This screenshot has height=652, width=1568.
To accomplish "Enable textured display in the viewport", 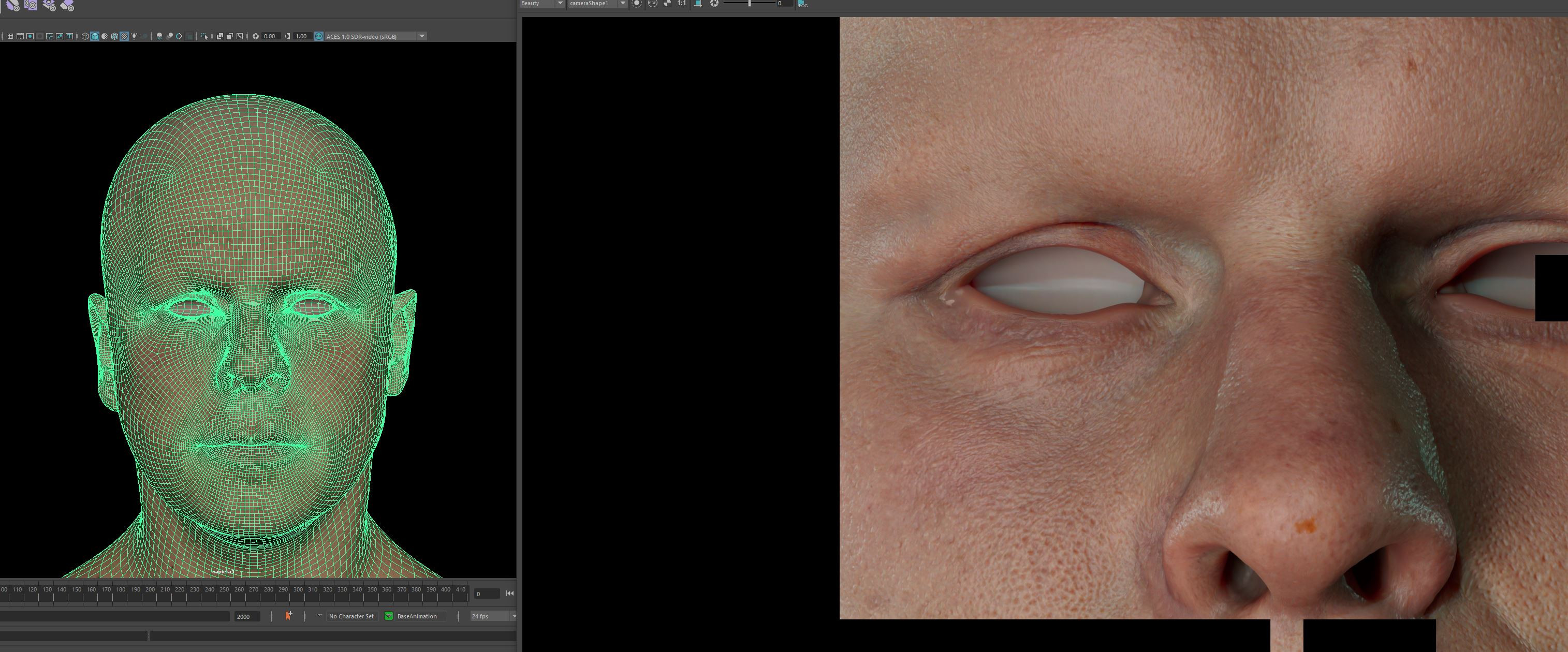I will click(124, 36).
